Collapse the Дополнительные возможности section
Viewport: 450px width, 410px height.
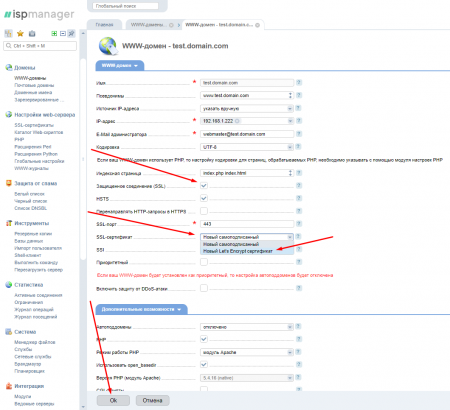[141, 309]
